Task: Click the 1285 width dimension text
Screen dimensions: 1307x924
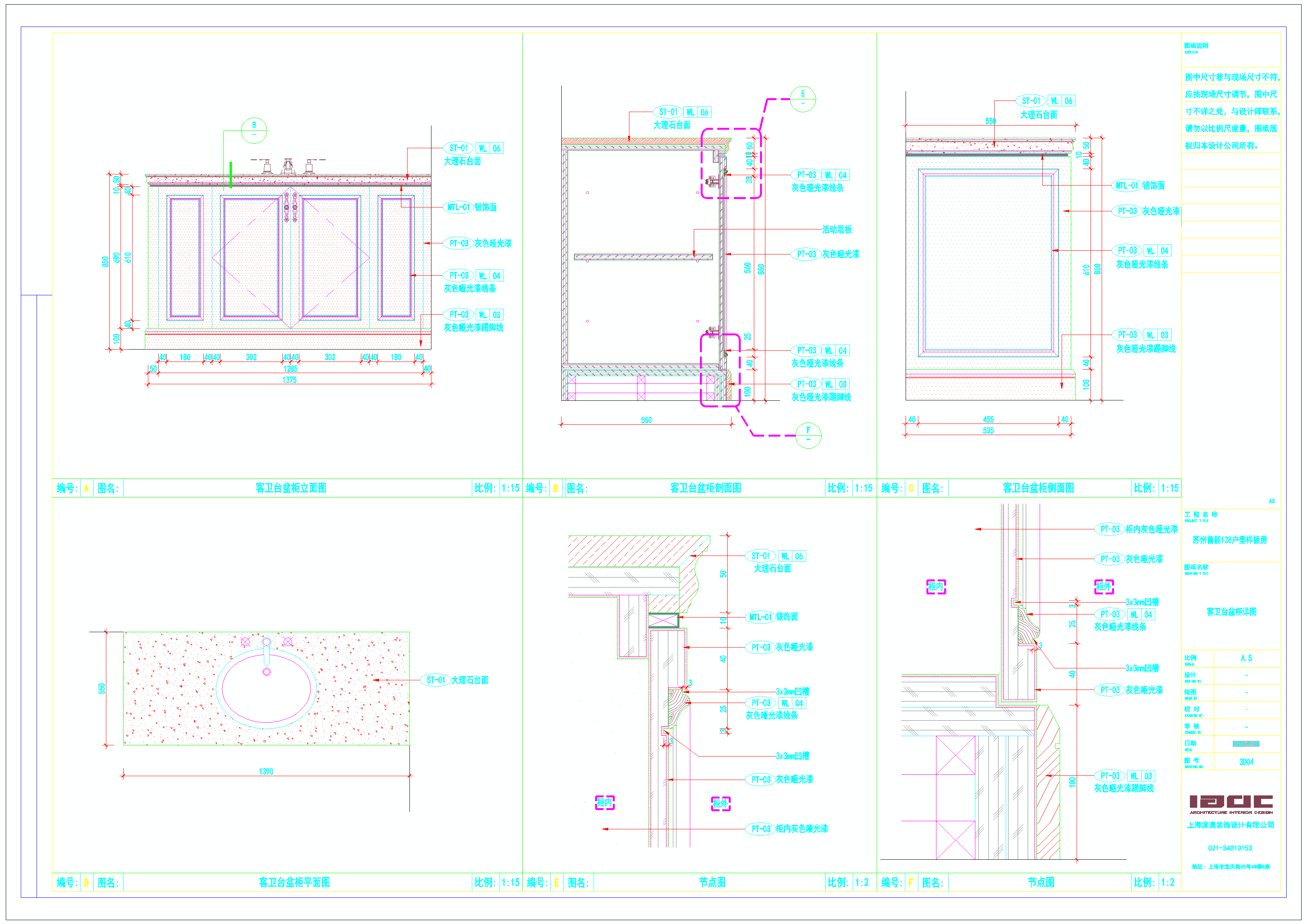Action: [290, 369]
